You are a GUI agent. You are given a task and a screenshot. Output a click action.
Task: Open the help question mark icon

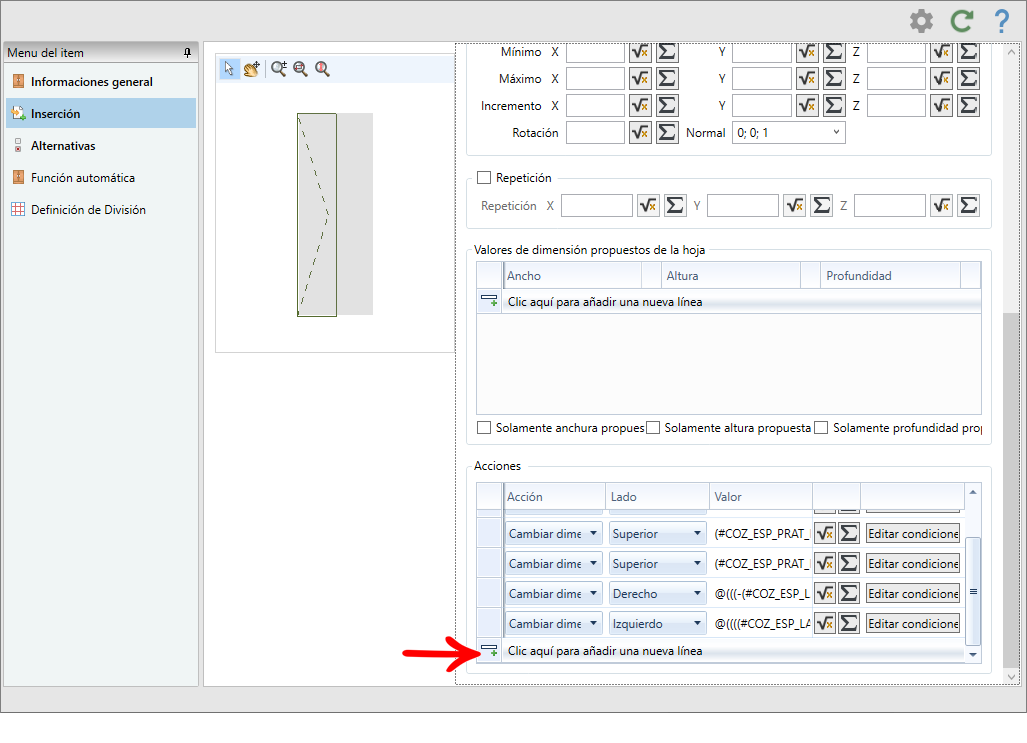pyautogui.click(x=1001, y=21)
